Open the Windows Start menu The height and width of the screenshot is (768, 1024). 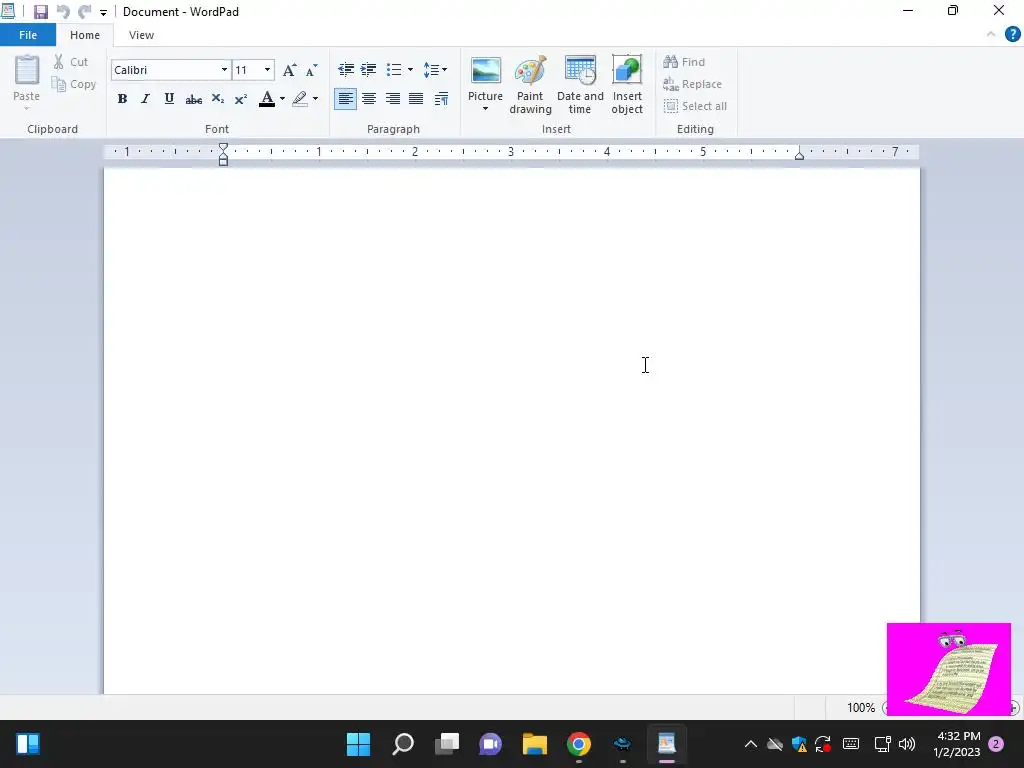(x=358, y=744)
